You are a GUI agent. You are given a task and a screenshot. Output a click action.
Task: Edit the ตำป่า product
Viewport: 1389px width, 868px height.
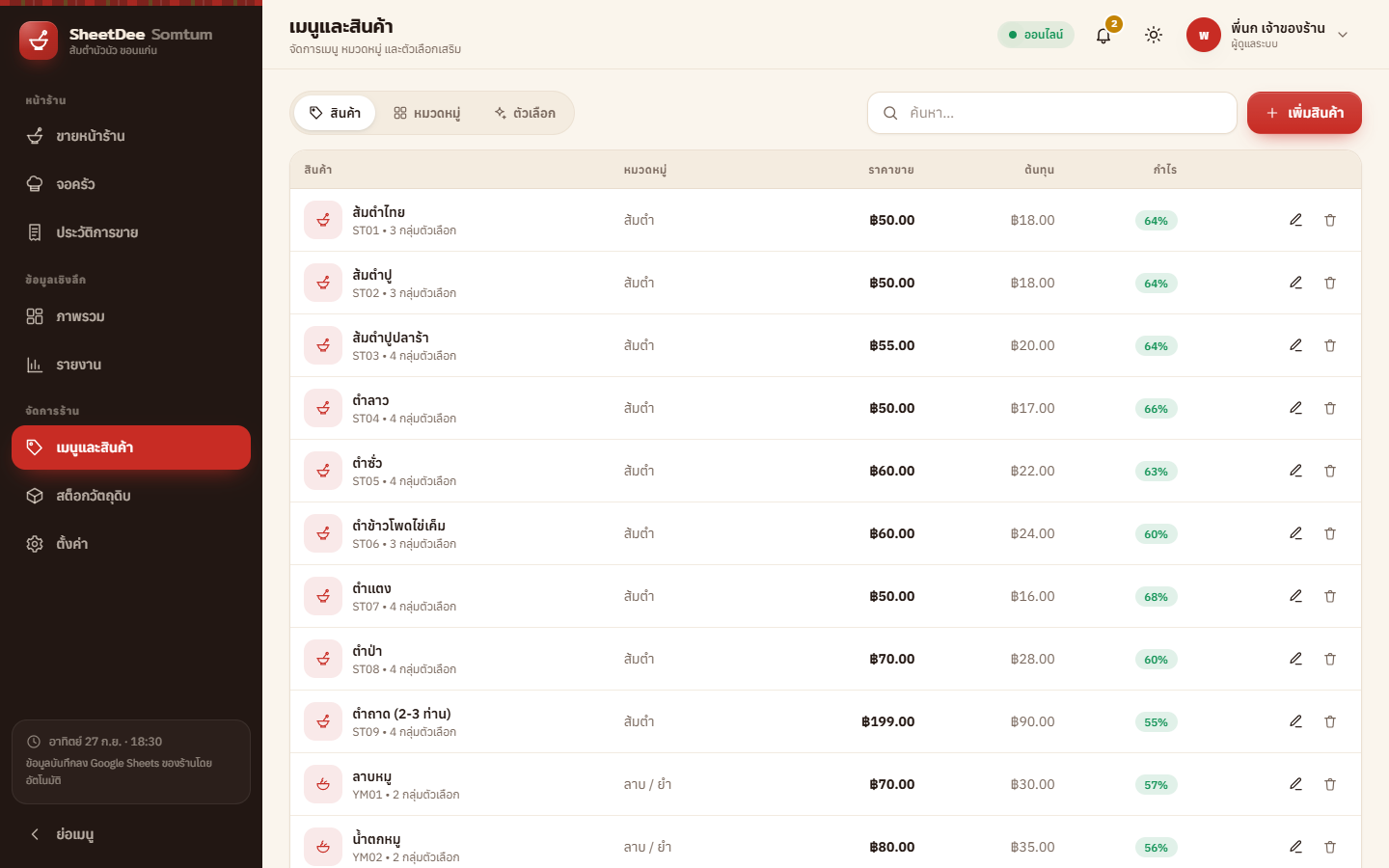(1295, 659)
